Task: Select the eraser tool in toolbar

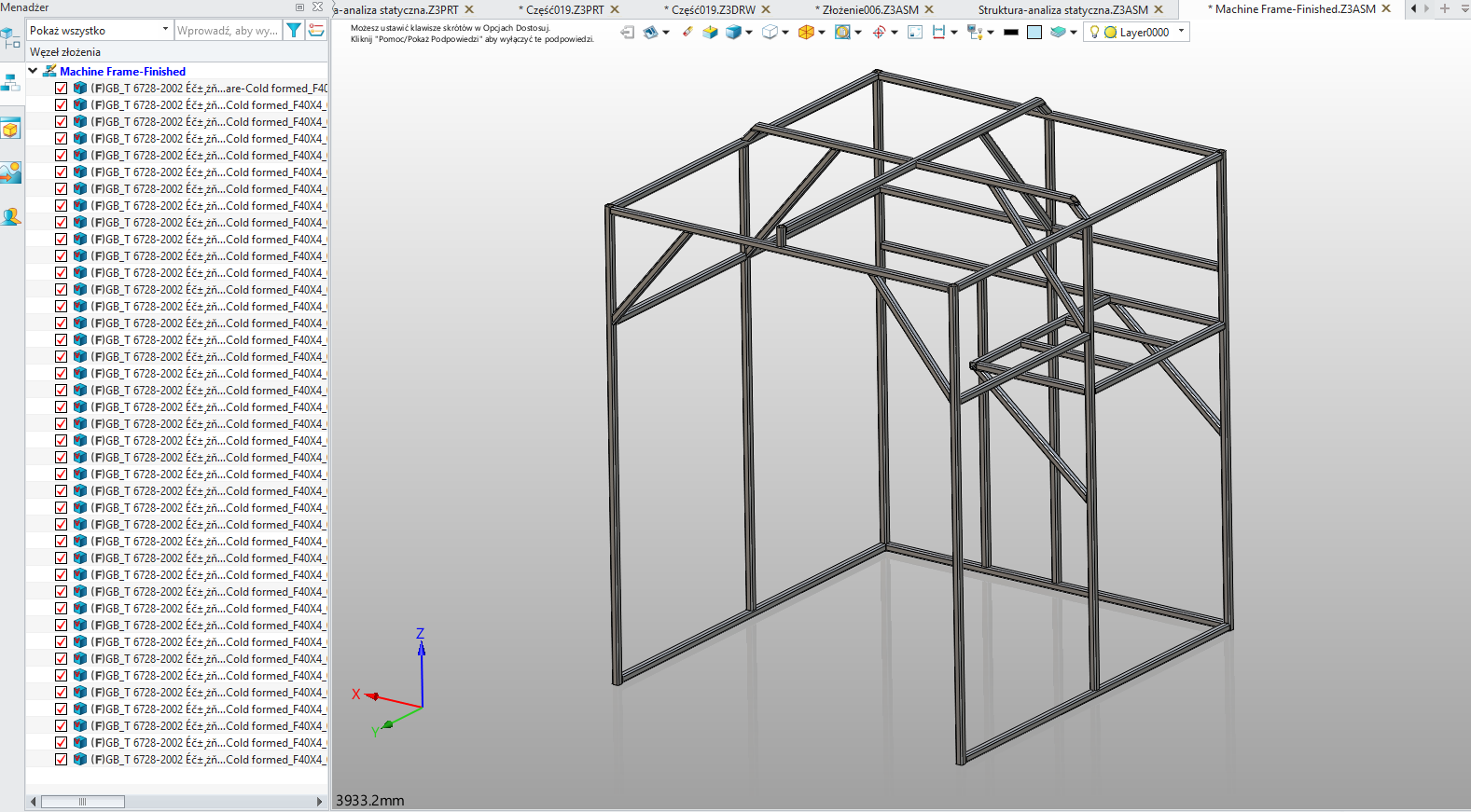Action: [x=687, y=32]
